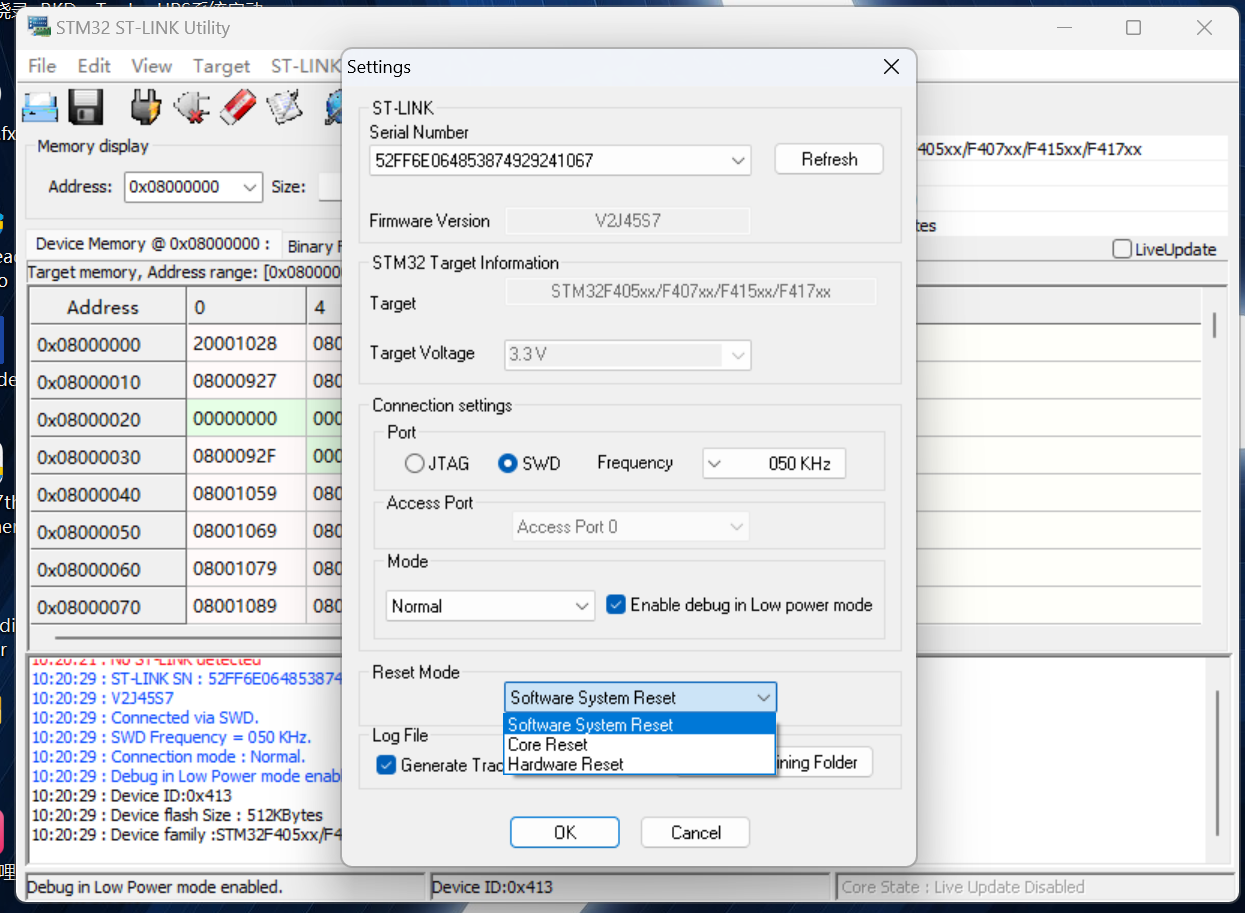
Task: Select the JTAG port radio button
Action: pyautogui.click(x=414, y=464)
